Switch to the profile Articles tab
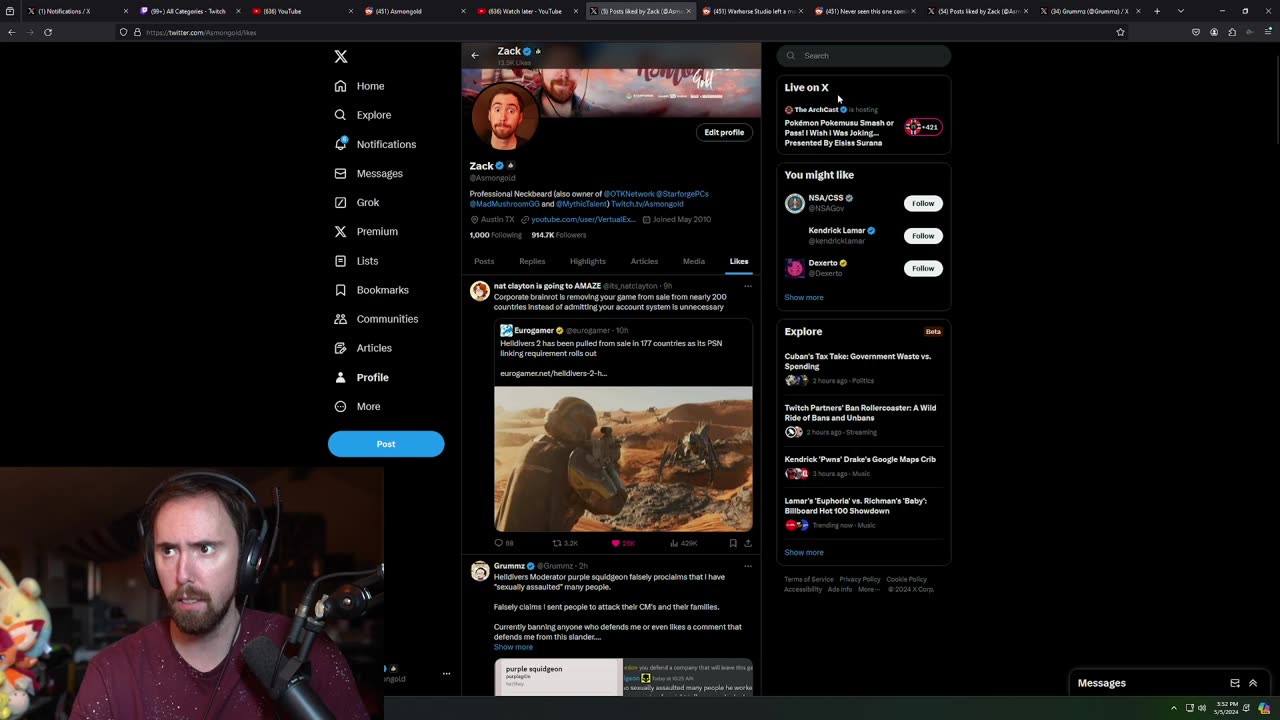 click(x=644, y=261)
